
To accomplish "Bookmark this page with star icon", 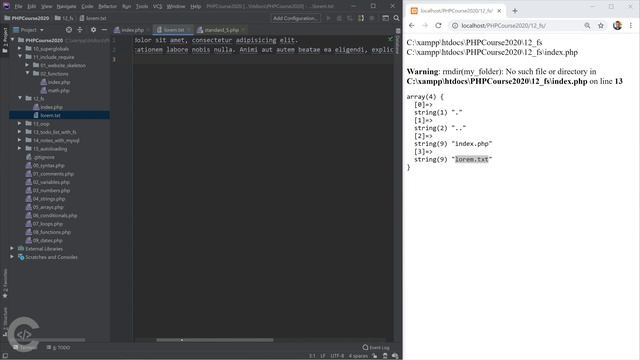I will pos(600,25).
